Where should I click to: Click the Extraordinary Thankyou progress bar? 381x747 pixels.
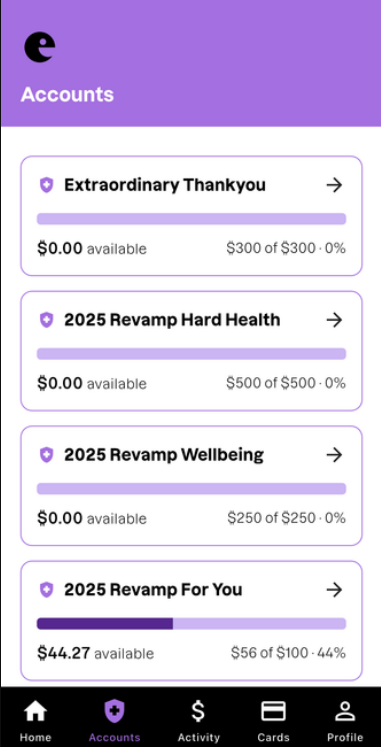[x=191, y=219]
